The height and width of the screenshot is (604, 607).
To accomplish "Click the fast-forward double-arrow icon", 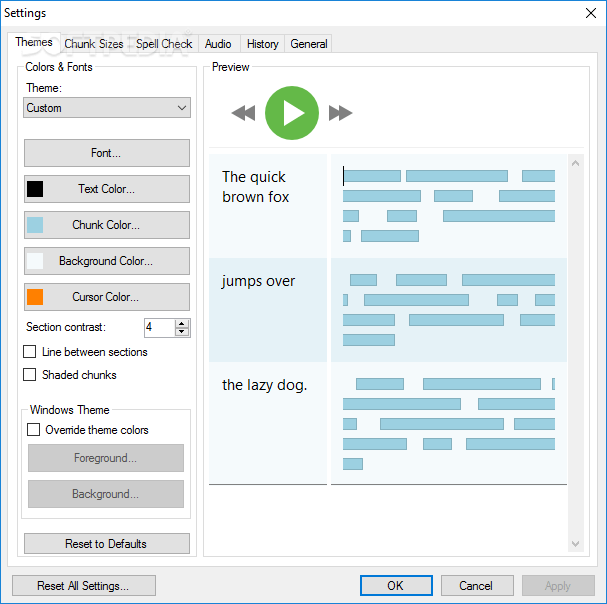I will coord(341,113).
